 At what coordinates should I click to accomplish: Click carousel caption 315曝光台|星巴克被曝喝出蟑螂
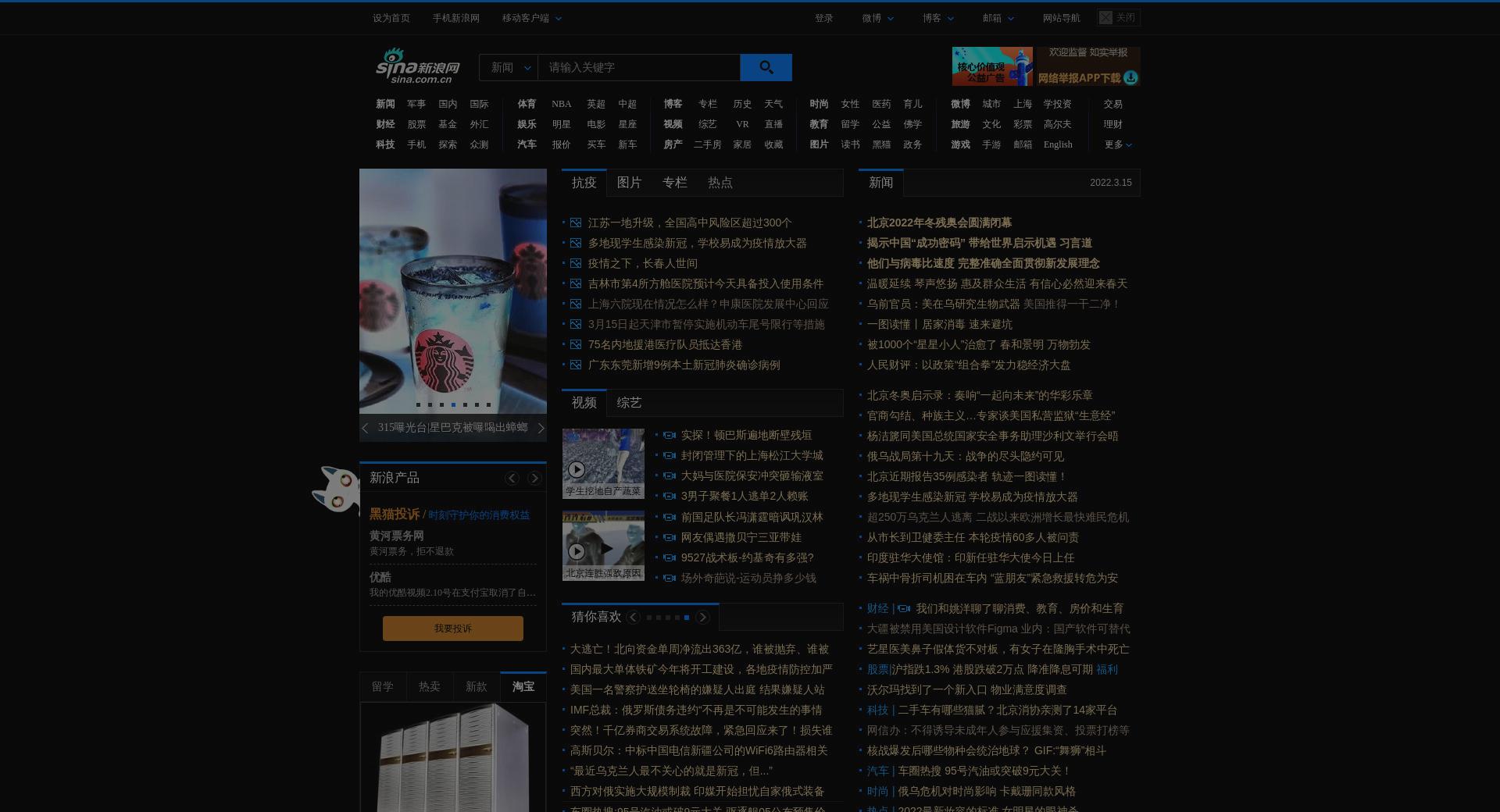(453, 427)
